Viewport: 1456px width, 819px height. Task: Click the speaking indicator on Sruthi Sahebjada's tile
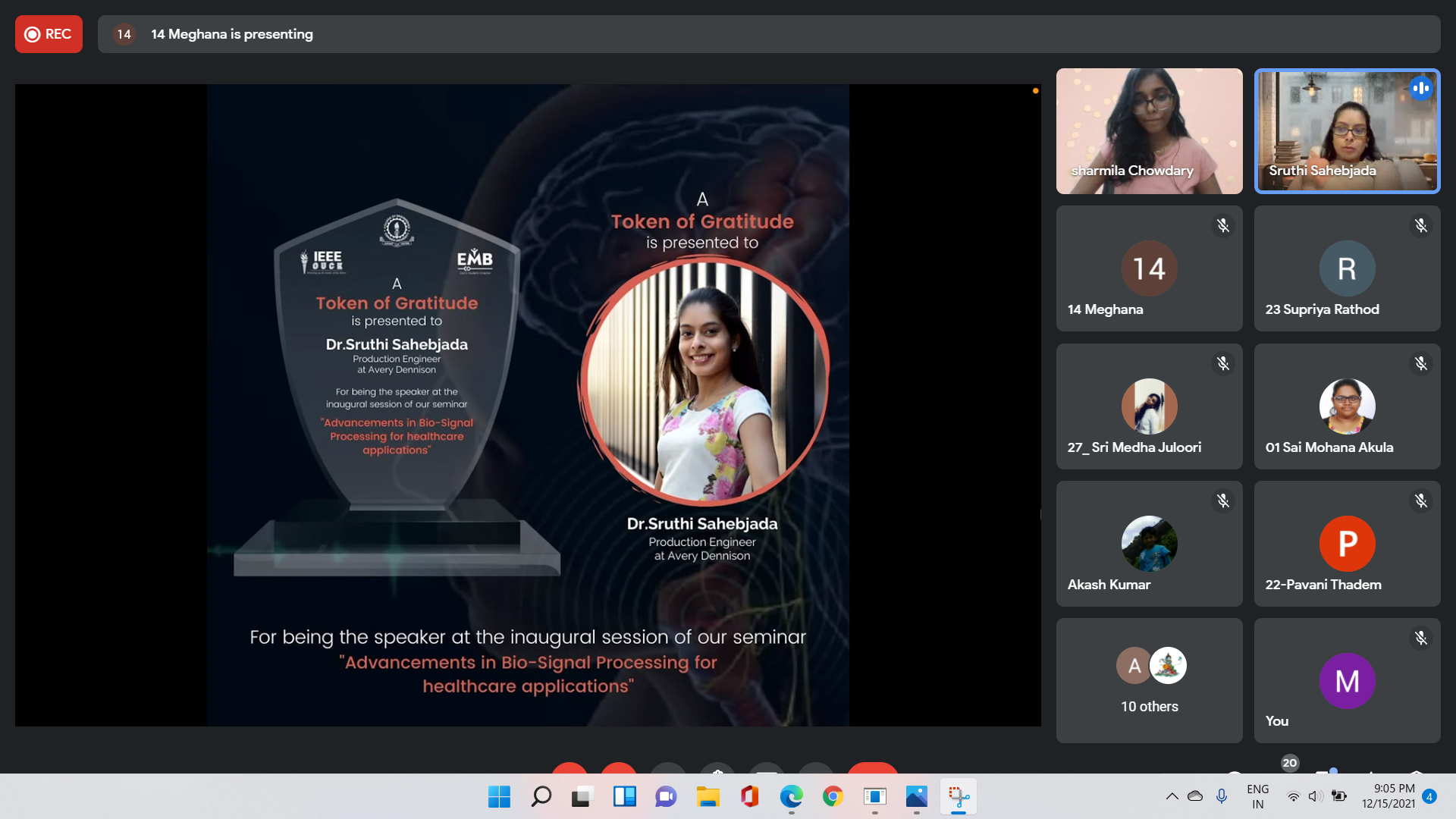[x=1420, y=89]
